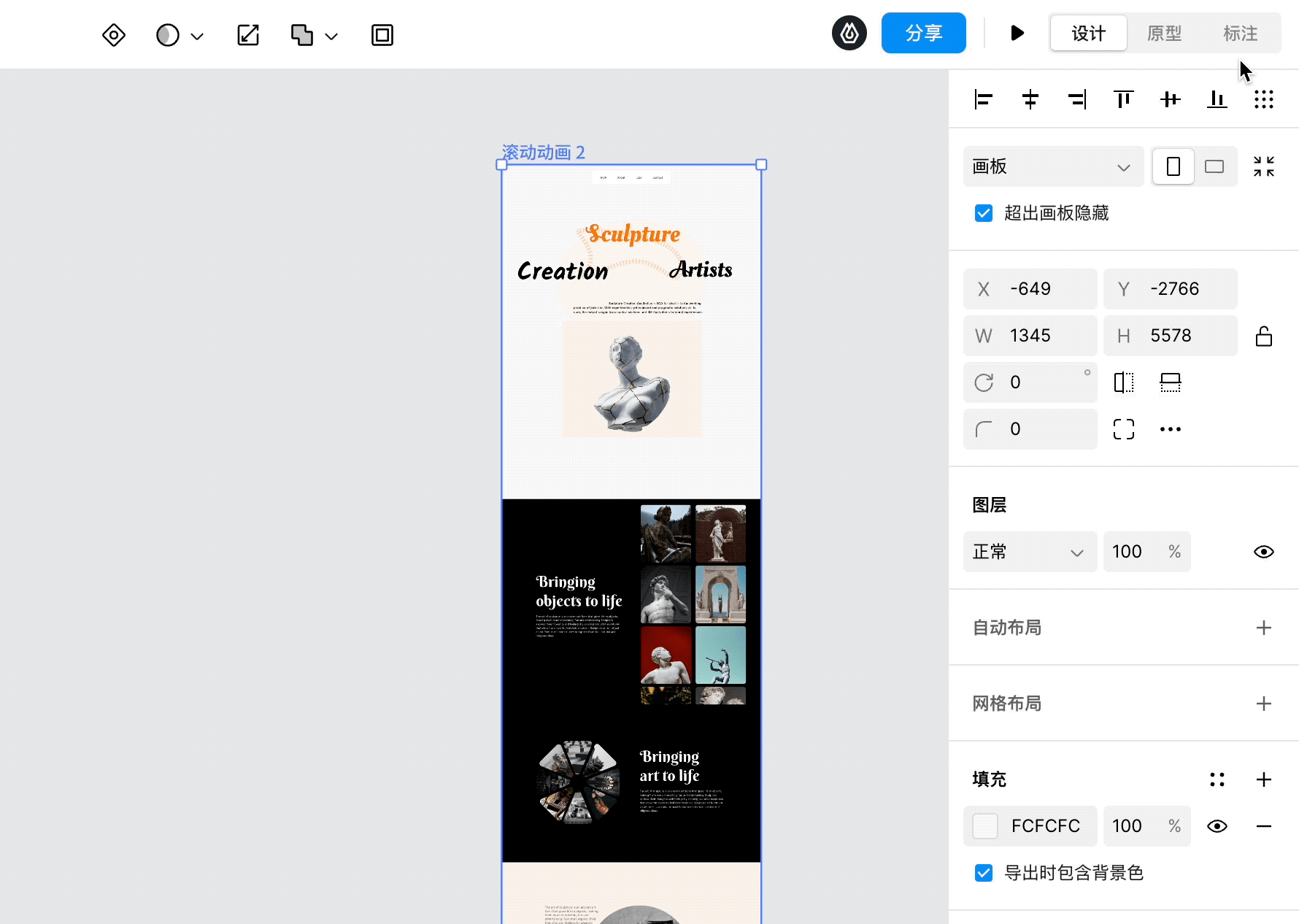This screenshot has width=1299, height=924.
Task: Click the height H field
Action: pyautogui.click(x=1171, y=336)
